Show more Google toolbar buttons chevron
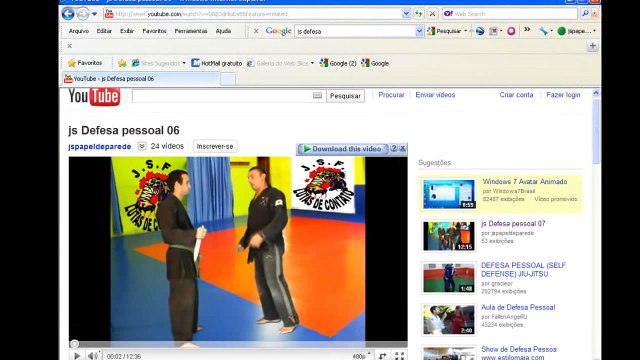The image size is (640, 360). (x=527, y=30)
